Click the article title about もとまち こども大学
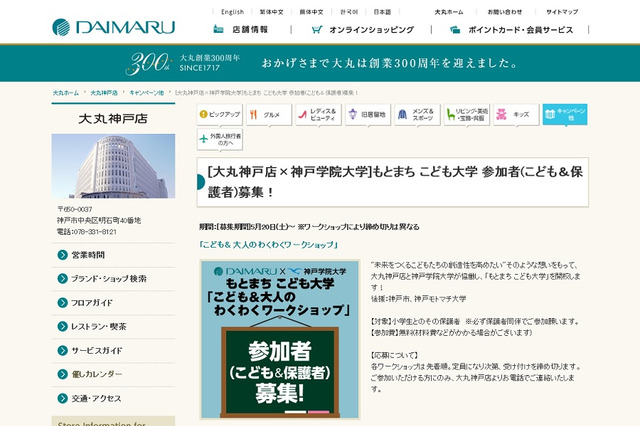This screenshot has width=640, height=426. 395,182
